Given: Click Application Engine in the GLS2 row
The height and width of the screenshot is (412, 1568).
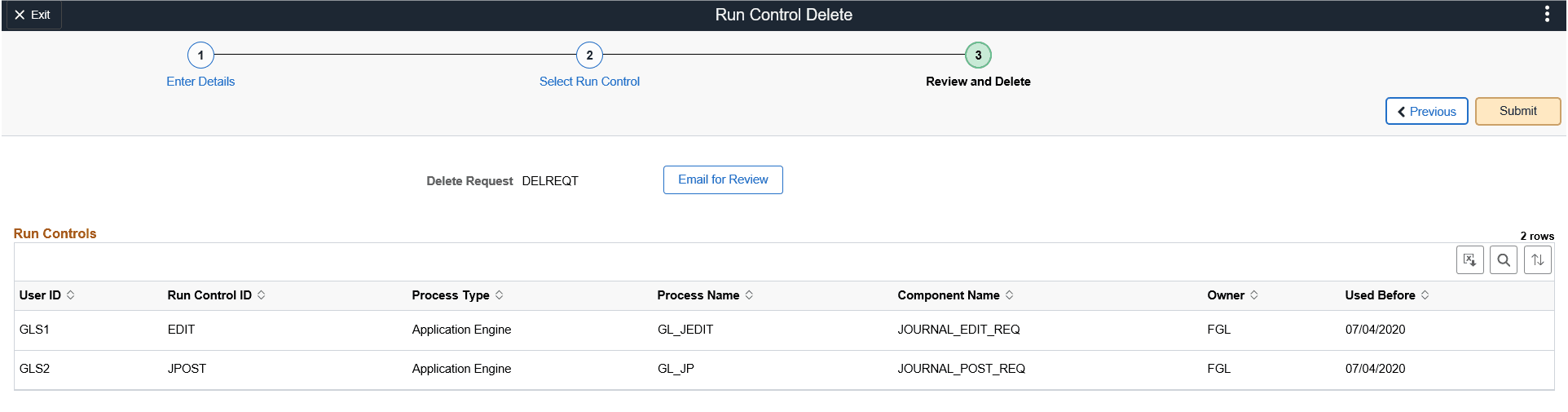Looking at the screenshot, I should click(461, 369).
